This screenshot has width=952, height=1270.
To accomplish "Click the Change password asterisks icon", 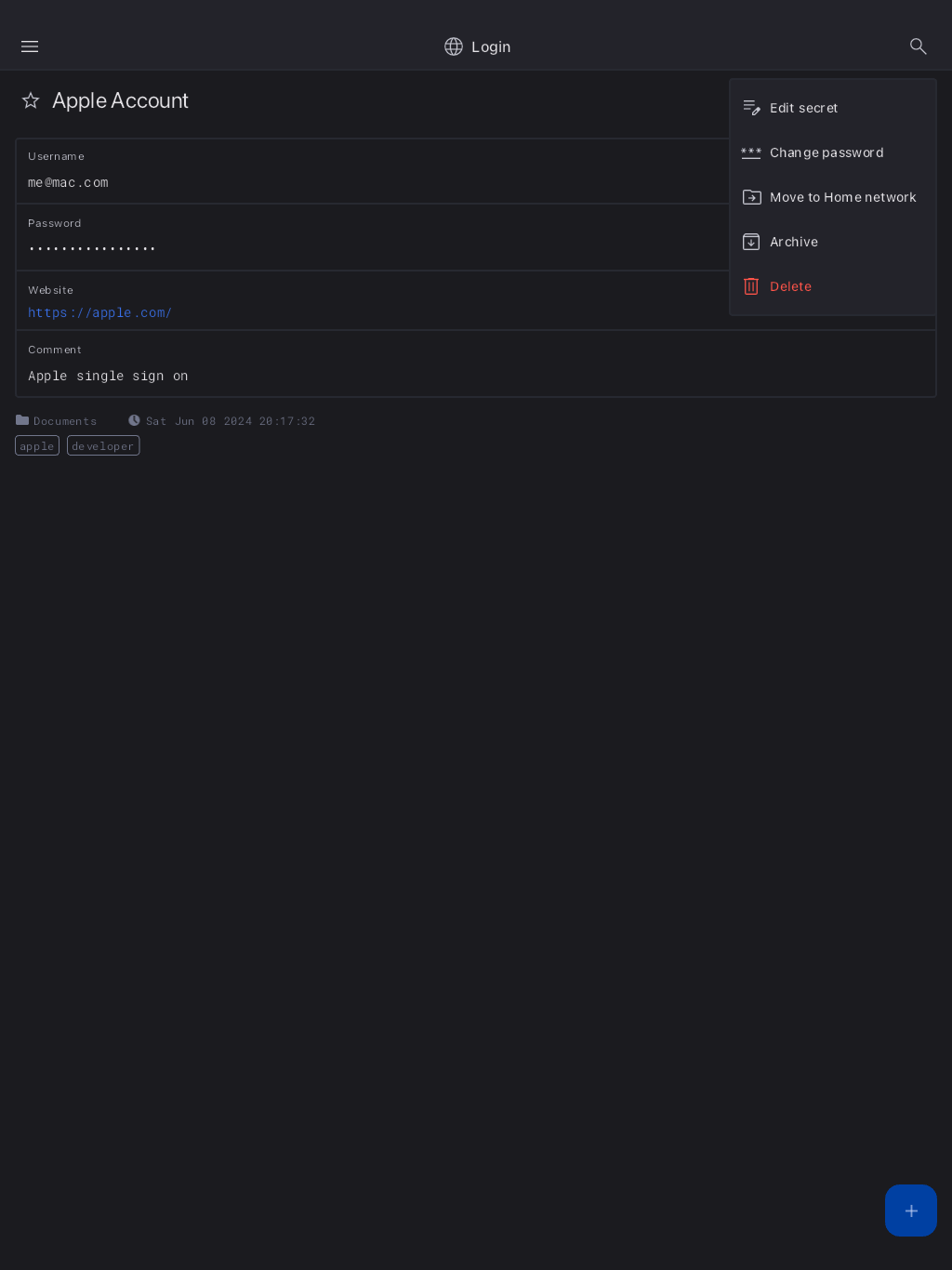I will pyautogui.click(x=751, y=152).
